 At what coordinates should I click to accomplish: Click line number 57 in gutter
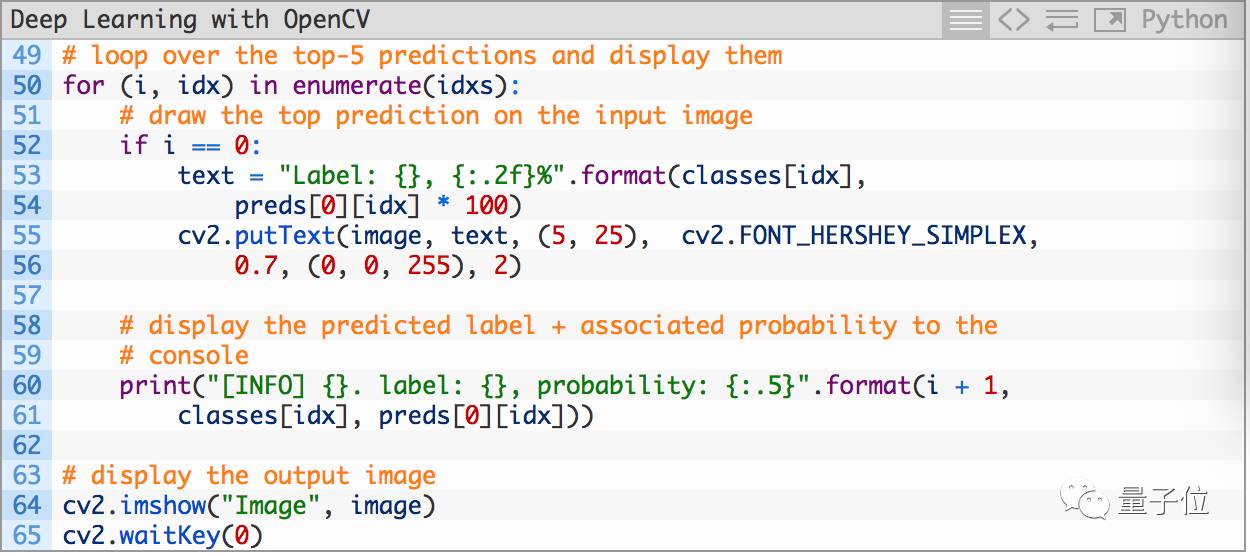[x=27, y=295]
